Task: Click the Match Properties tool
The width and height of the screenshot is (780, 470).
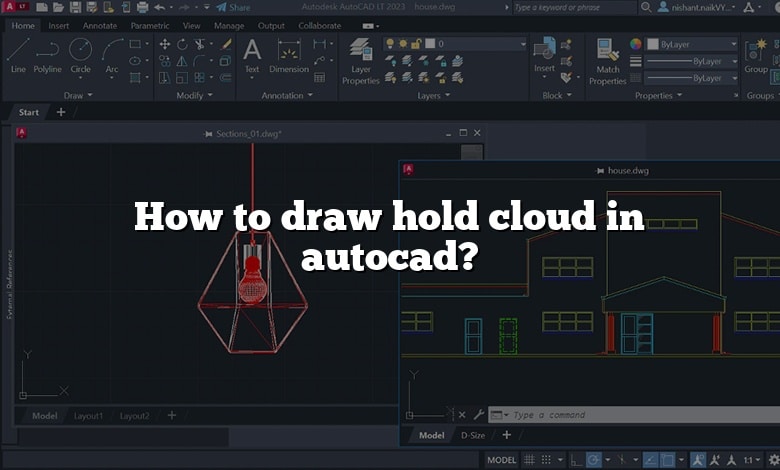Action: point(607,59)
